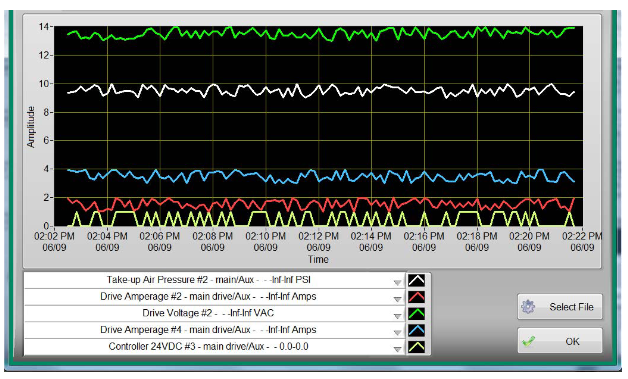628x379 pixels.
Task: Open Drive Voltage #2 dropdown arrow
Action: [397, 316]
